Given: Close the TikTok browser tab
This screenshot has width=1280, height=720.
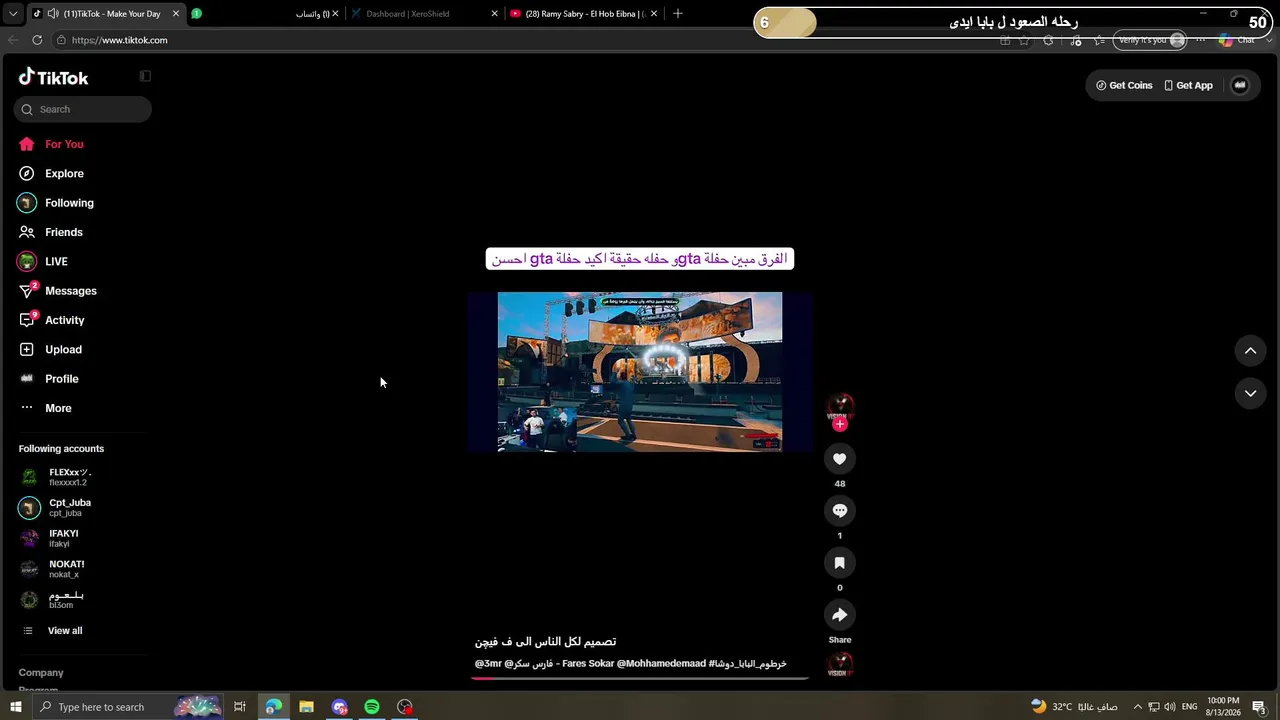Looking at the screenshot, I should click(176, 14).
